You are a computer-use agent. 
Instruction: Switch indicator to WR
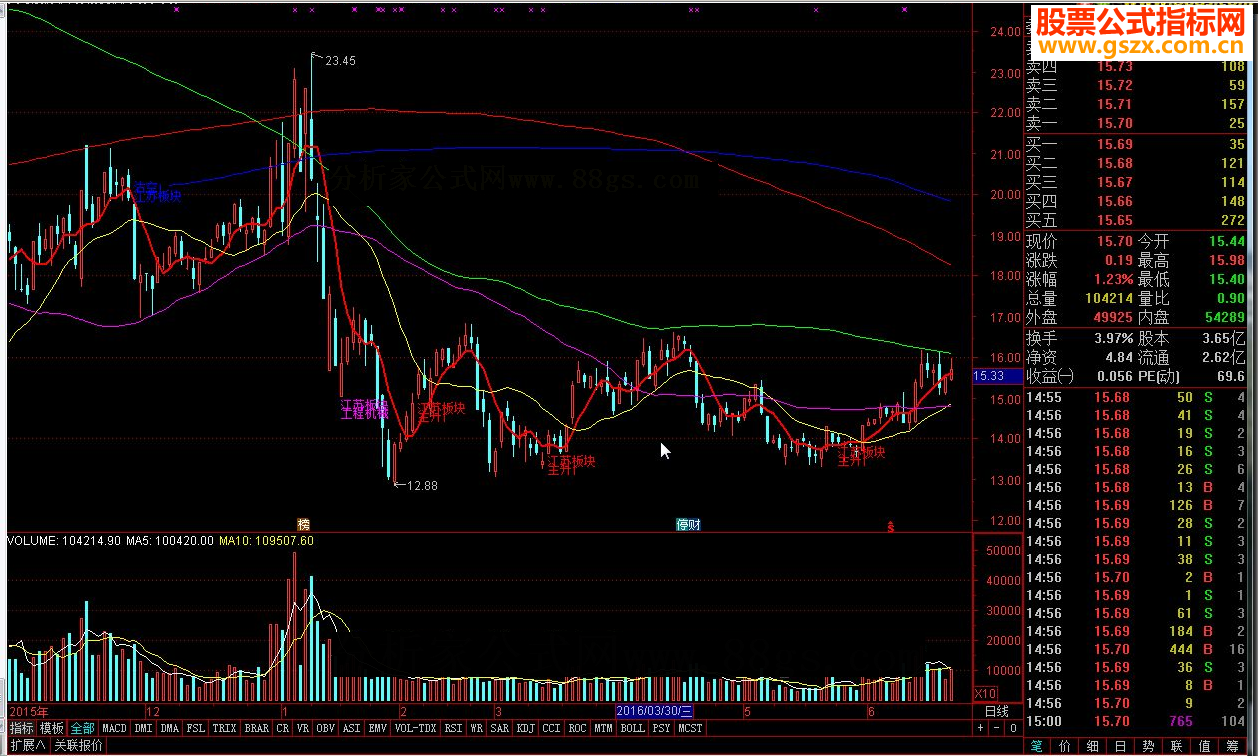coord(477,728)
